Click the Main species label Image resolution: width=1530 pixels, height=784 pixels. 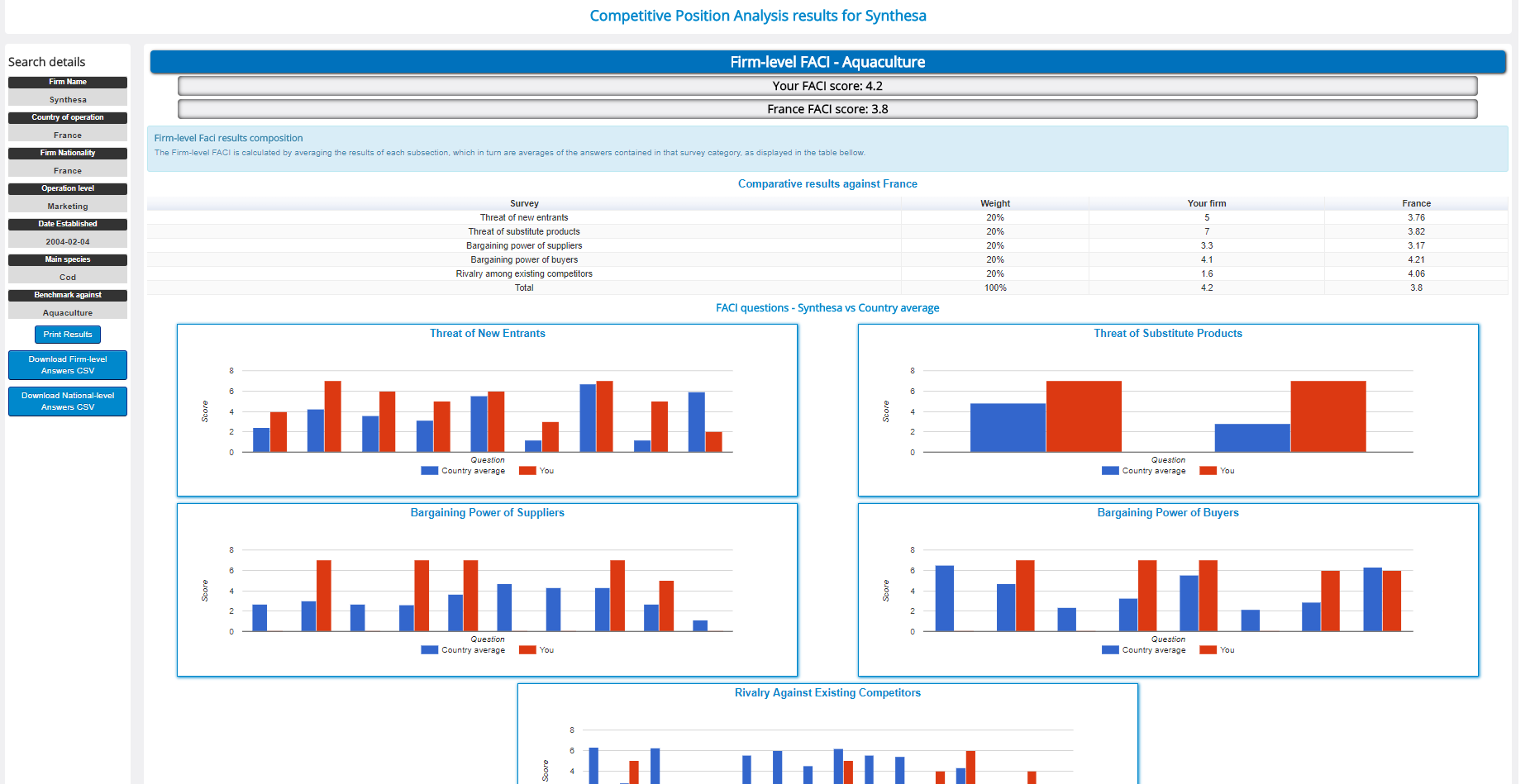[68, 259]
